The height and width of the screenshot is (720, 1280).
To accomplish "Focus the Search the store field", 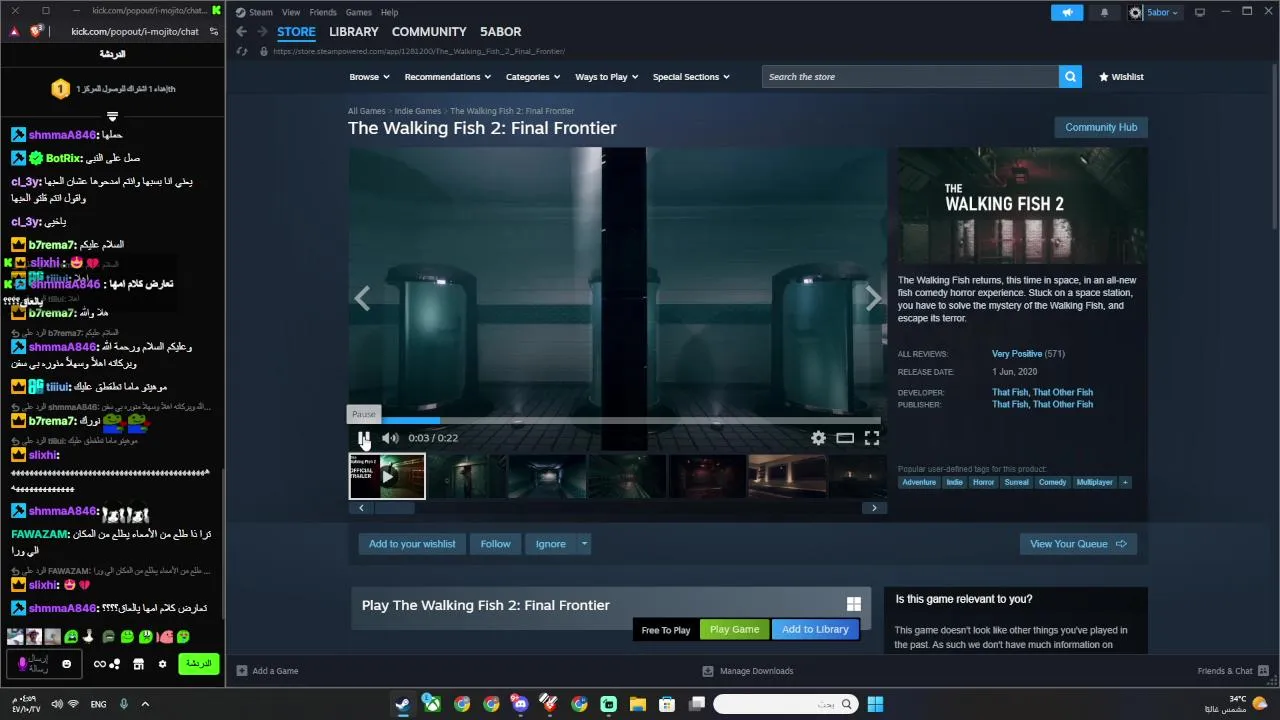I will pyautogui.click(x=910, y=77).
